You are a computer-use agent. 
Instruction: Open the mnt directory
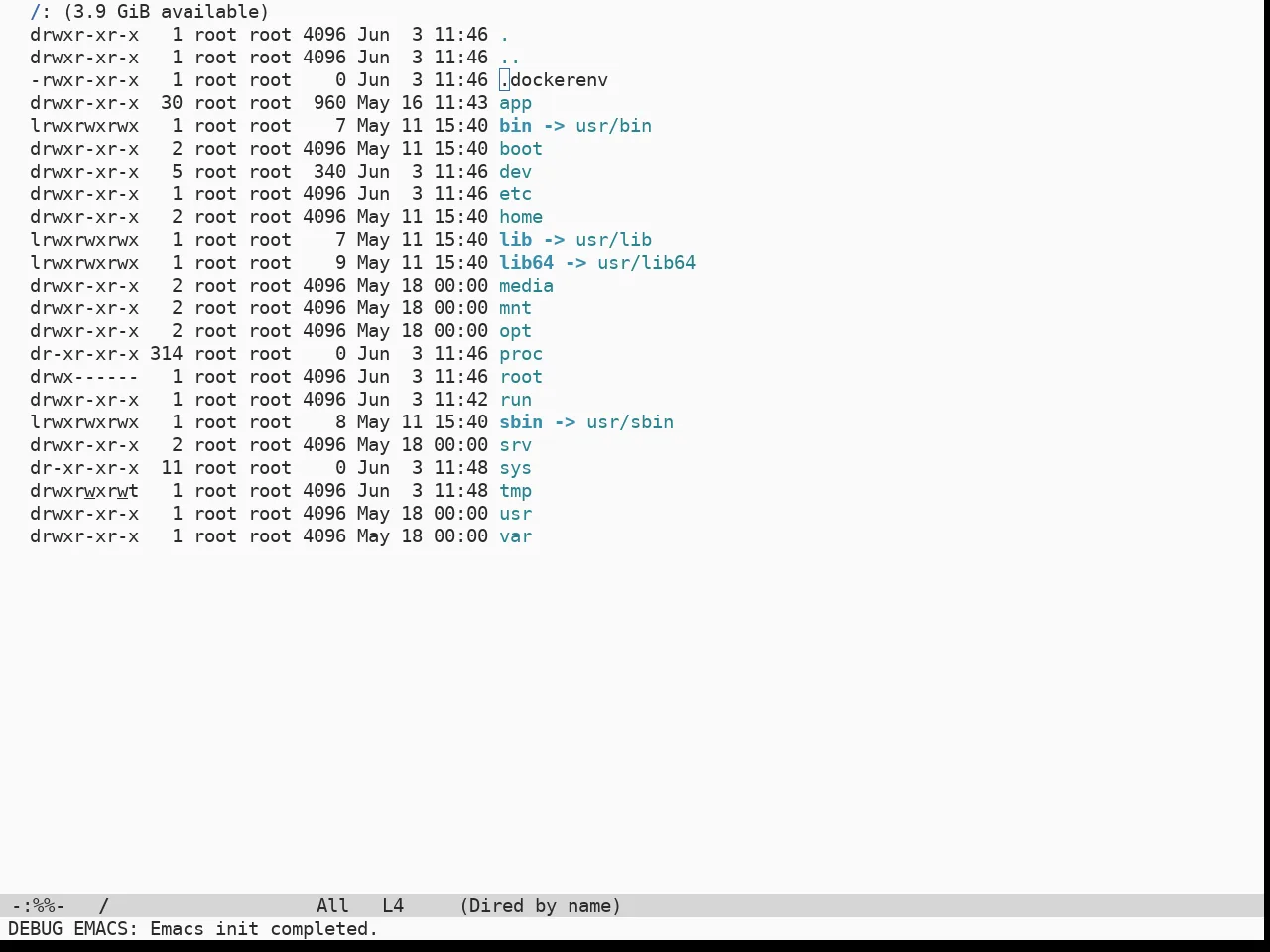515,308
